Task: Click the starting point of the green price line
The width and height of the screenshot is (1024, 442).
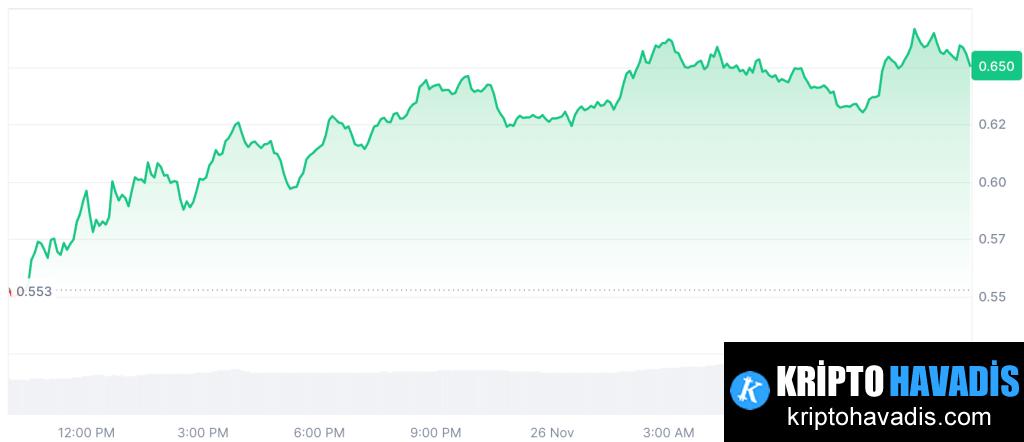Action: [29, 277]
